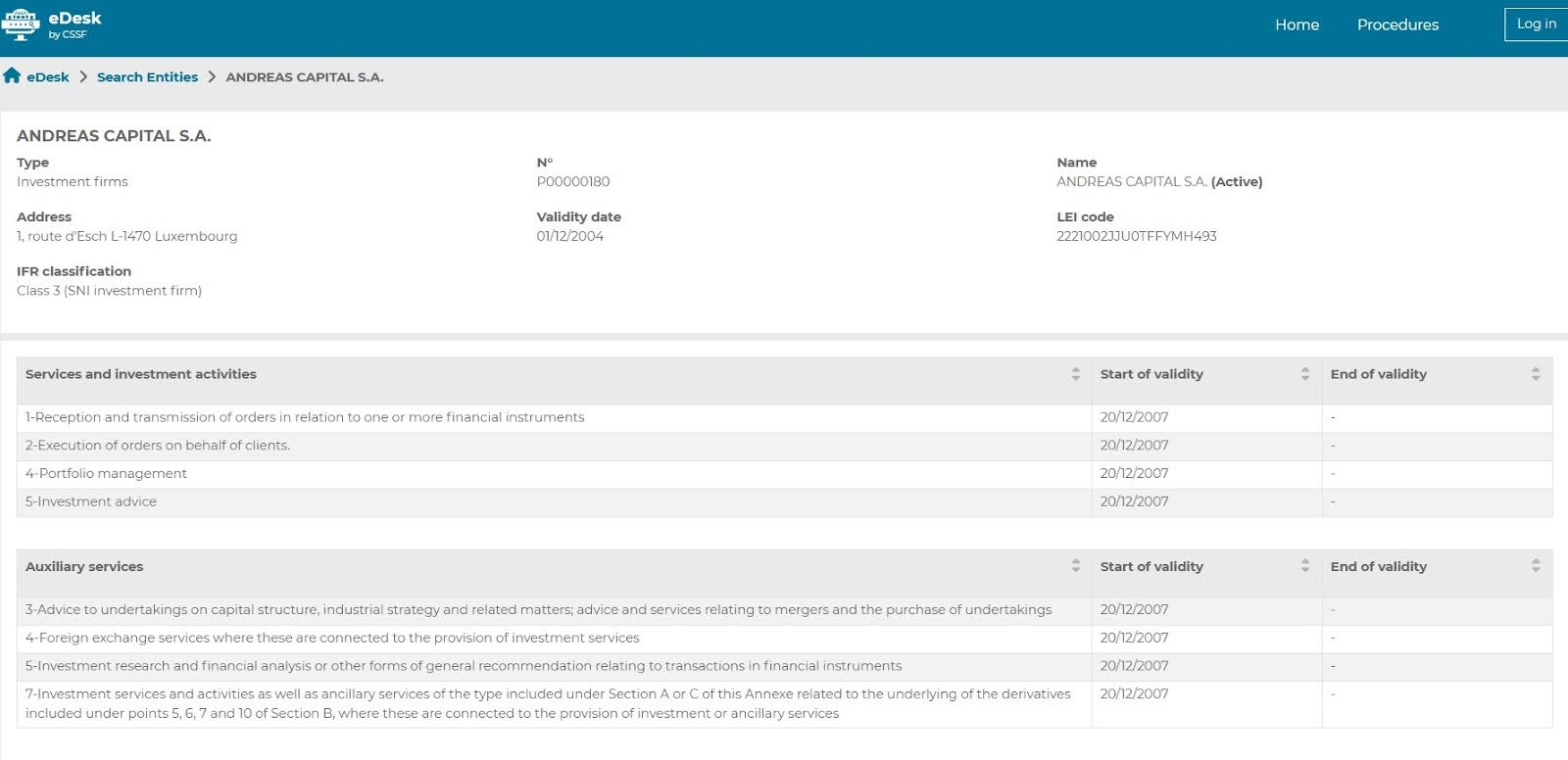Select the 1-Reception and transmission of orders row
This screenshot has width=1568, height=760.
click(x=784, y=417)
